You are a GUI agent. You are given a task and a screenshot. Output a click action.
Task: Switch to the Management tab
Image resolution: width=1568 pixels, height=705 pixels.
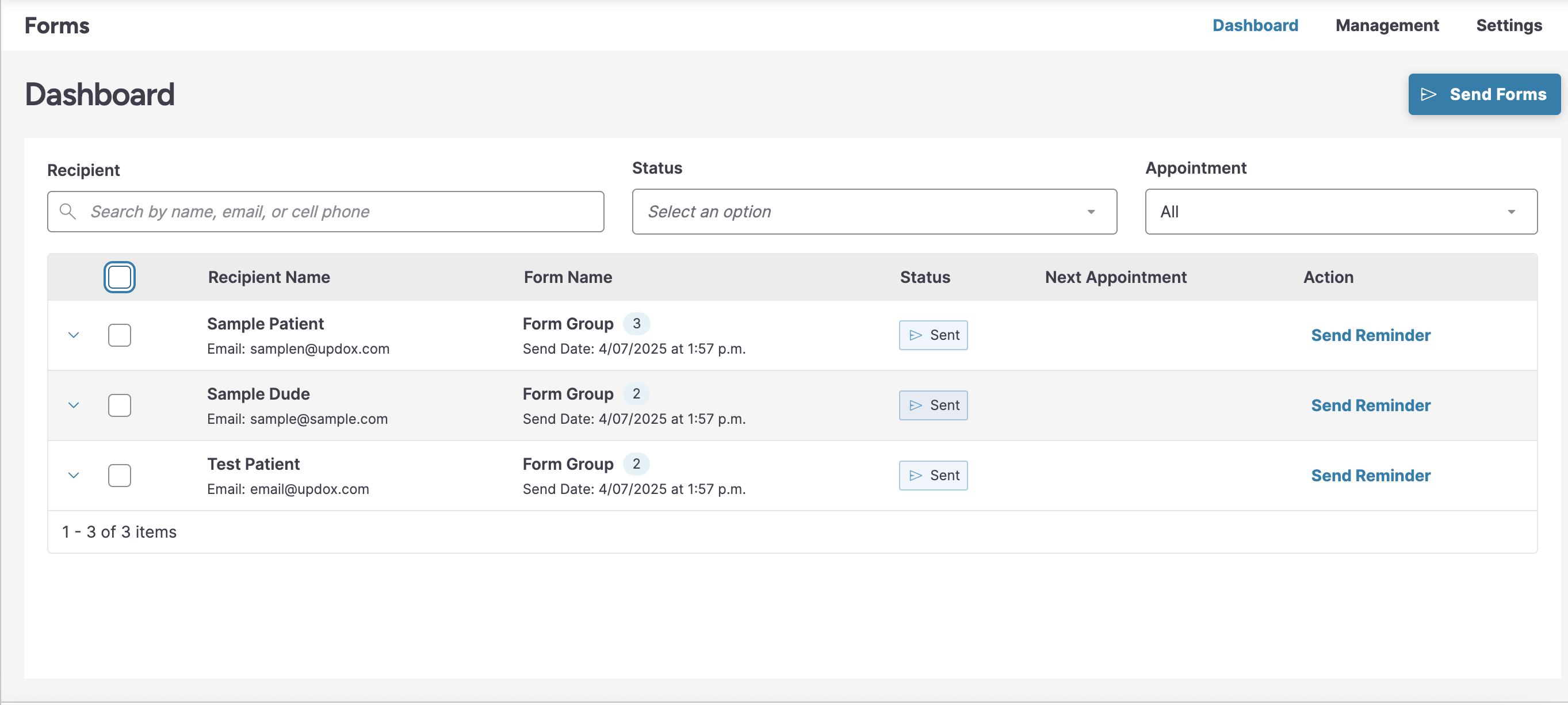[1387, 25]
